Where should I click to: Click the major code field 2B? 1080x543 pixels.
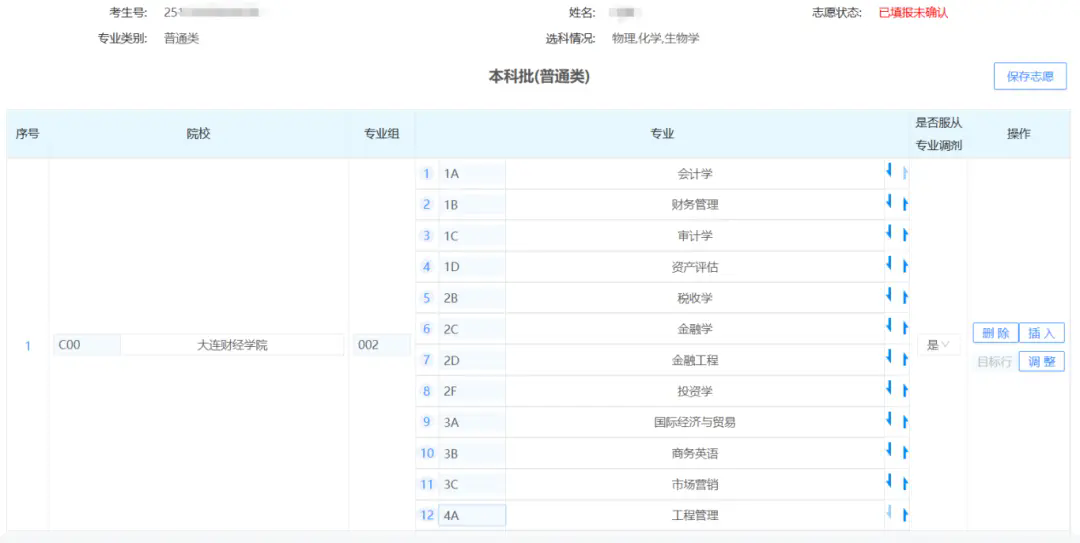tap(472, 298)
